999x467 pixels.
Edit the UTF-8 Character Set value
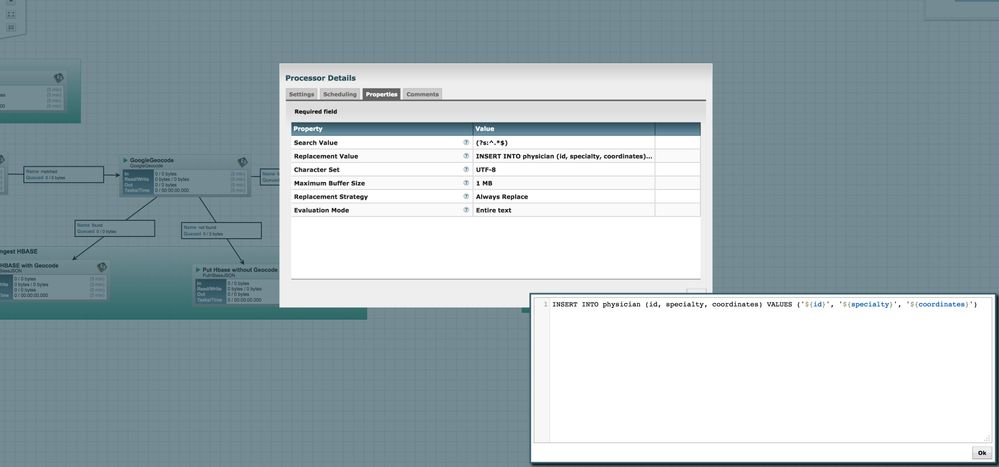(x=564, y=169)
